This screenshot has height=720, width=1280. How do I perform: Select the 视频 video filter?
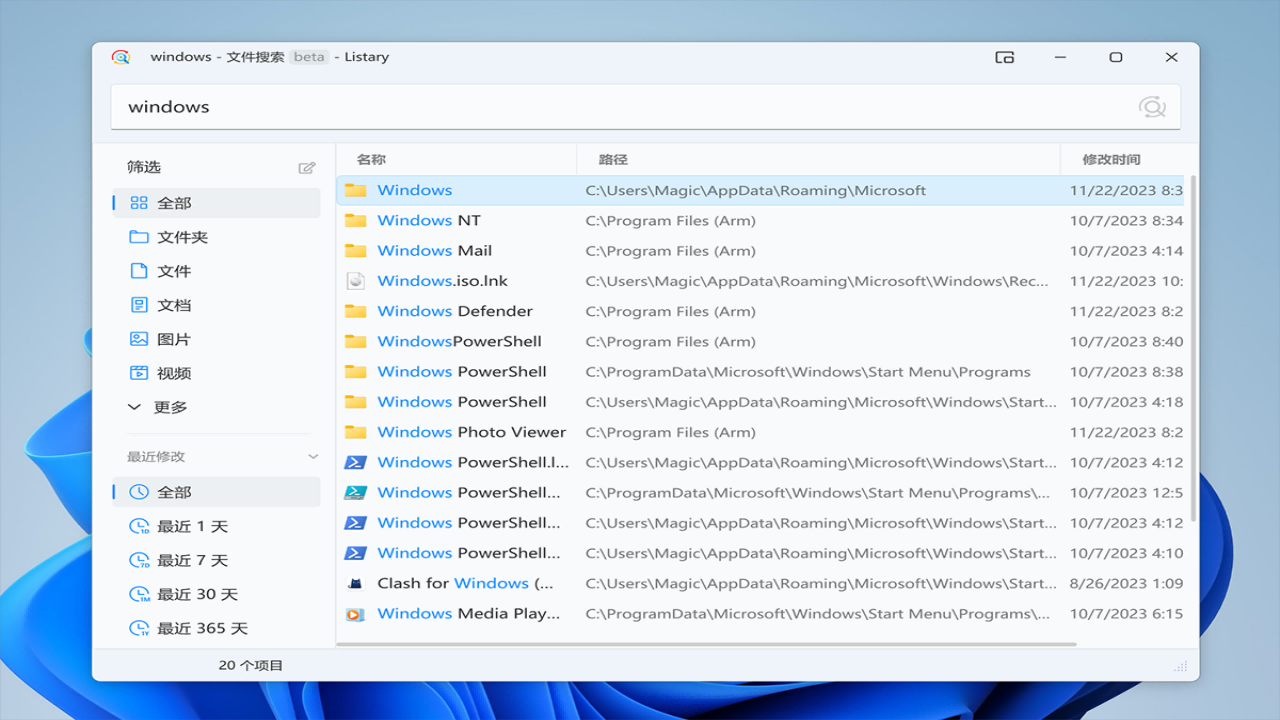[x=173, y=373]
